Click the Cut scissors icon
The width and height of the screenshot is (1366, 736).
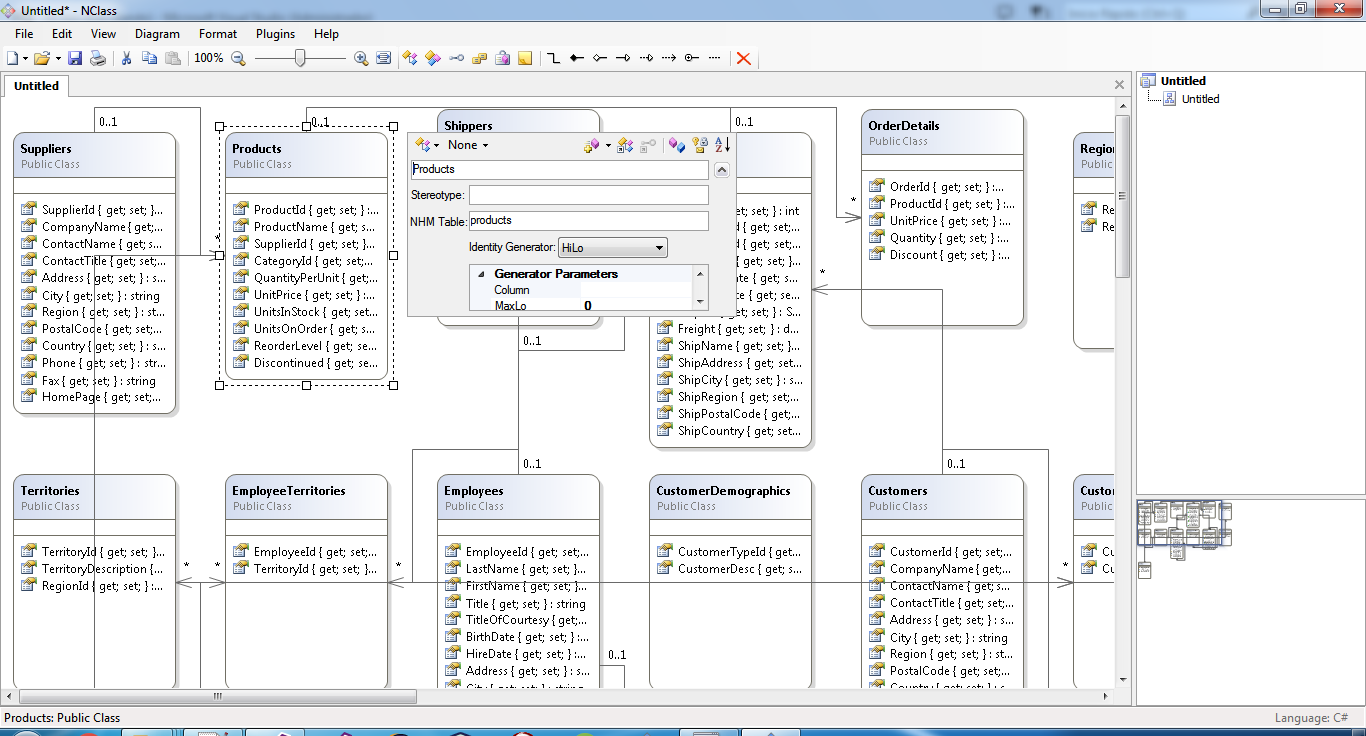click(127, 58)
